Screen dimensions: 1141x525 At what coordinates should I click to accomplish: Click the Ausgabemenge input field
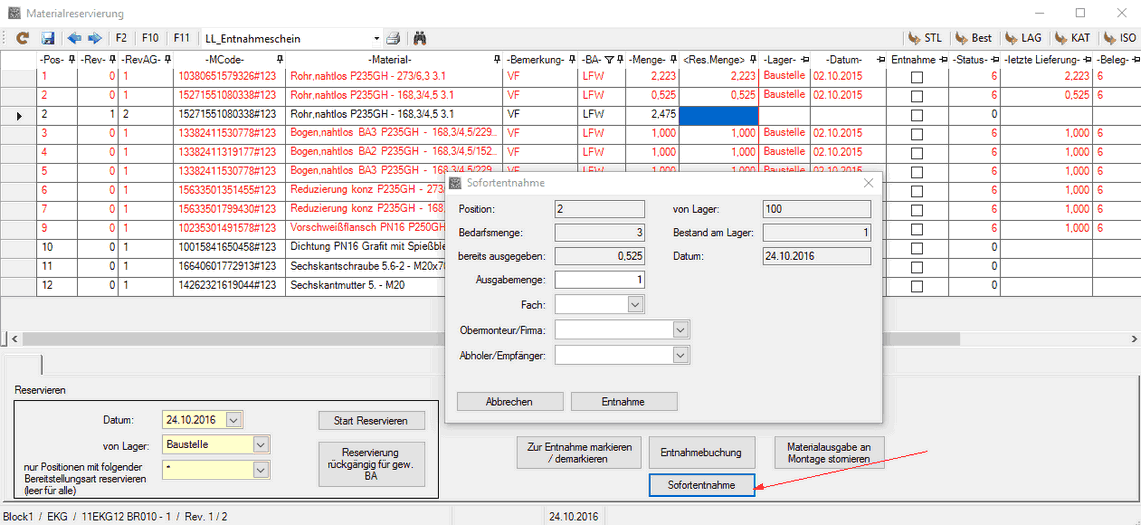[x=599, y=280]
